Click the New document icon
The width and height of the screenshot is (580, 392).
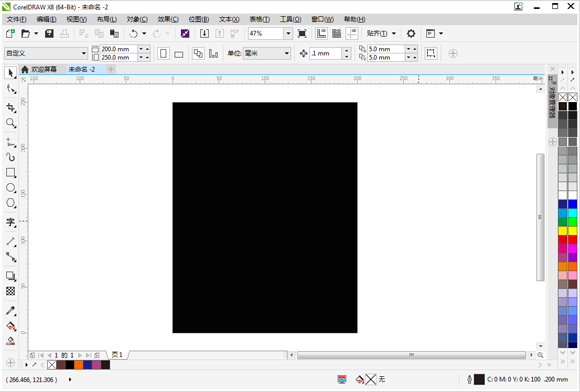(10, 34)
